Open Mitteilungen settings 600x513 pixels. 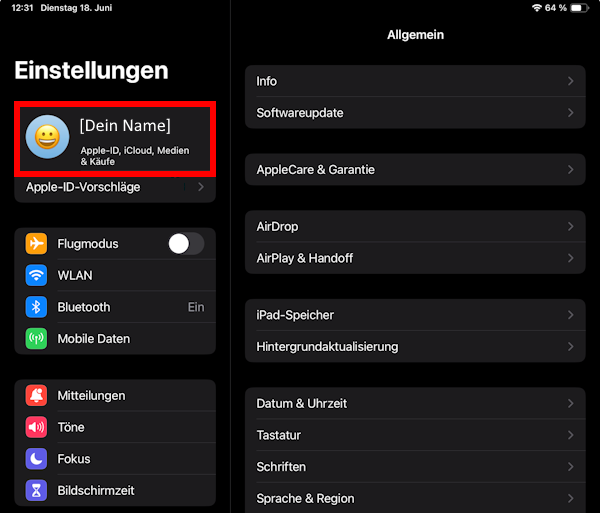(115, 395)
